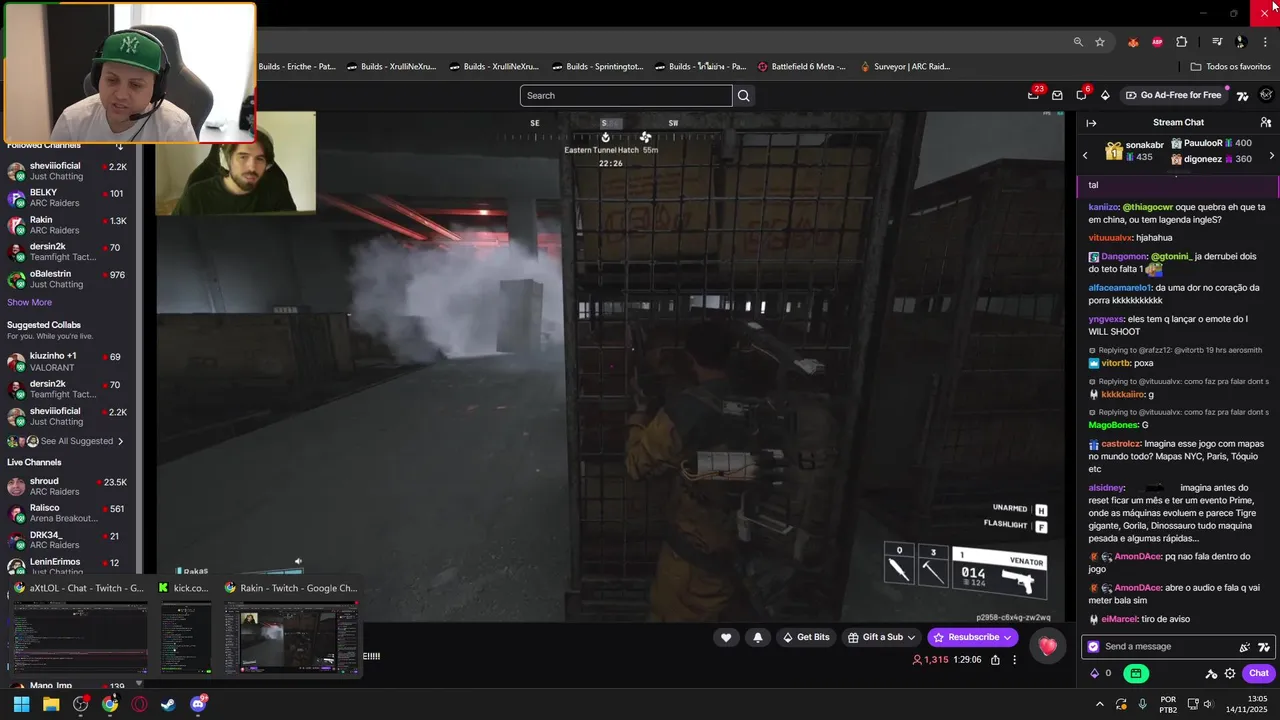Image resolution: width=1280 pixels, height=720 pixels.
Task: Open Opera GX from taskbar
Action: [x=139, y=704]
